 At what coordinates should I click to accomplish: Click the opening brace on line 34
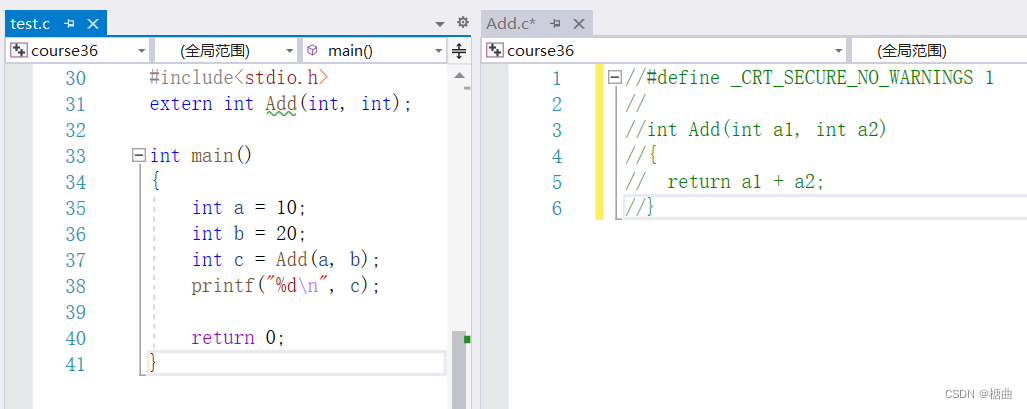155,182
